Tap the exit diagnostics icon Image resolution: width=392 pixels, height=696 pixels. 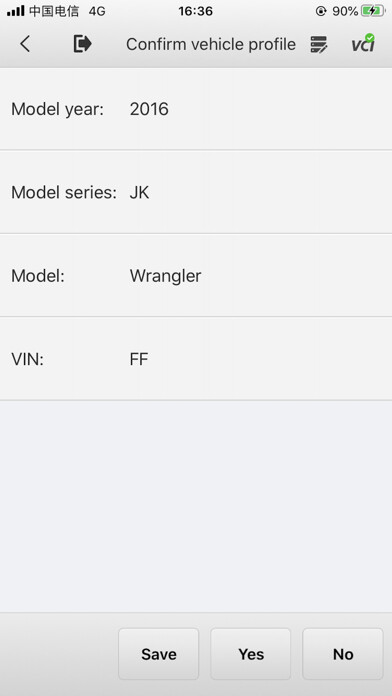coord(83,44)
